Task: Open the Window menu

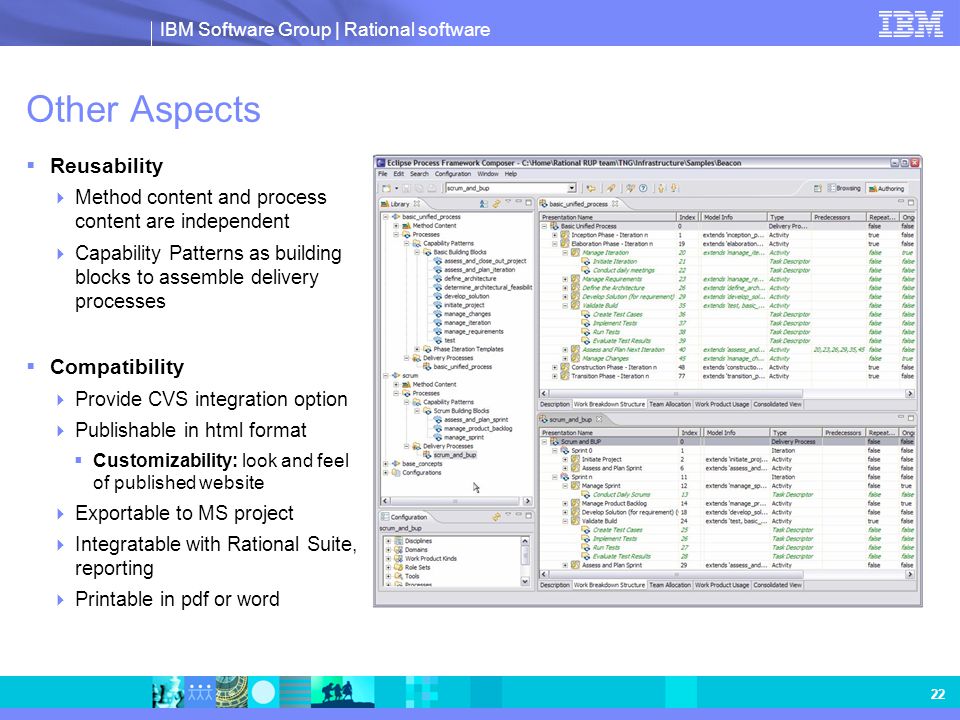Action: 488,174
